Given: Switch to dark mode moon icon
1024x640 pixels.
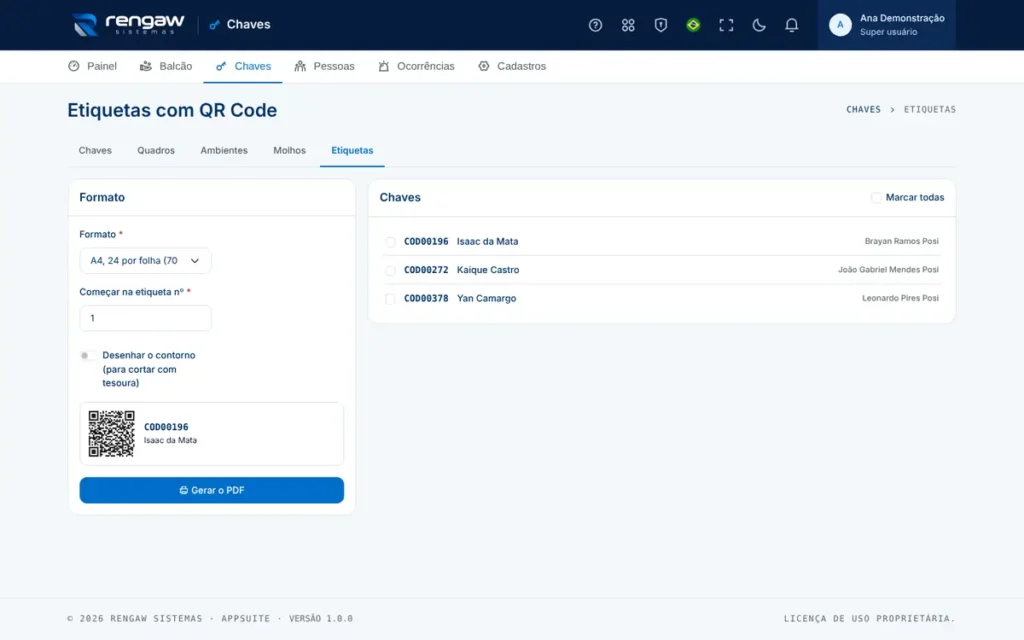Looking at the screenshot, I should (758, 25).
